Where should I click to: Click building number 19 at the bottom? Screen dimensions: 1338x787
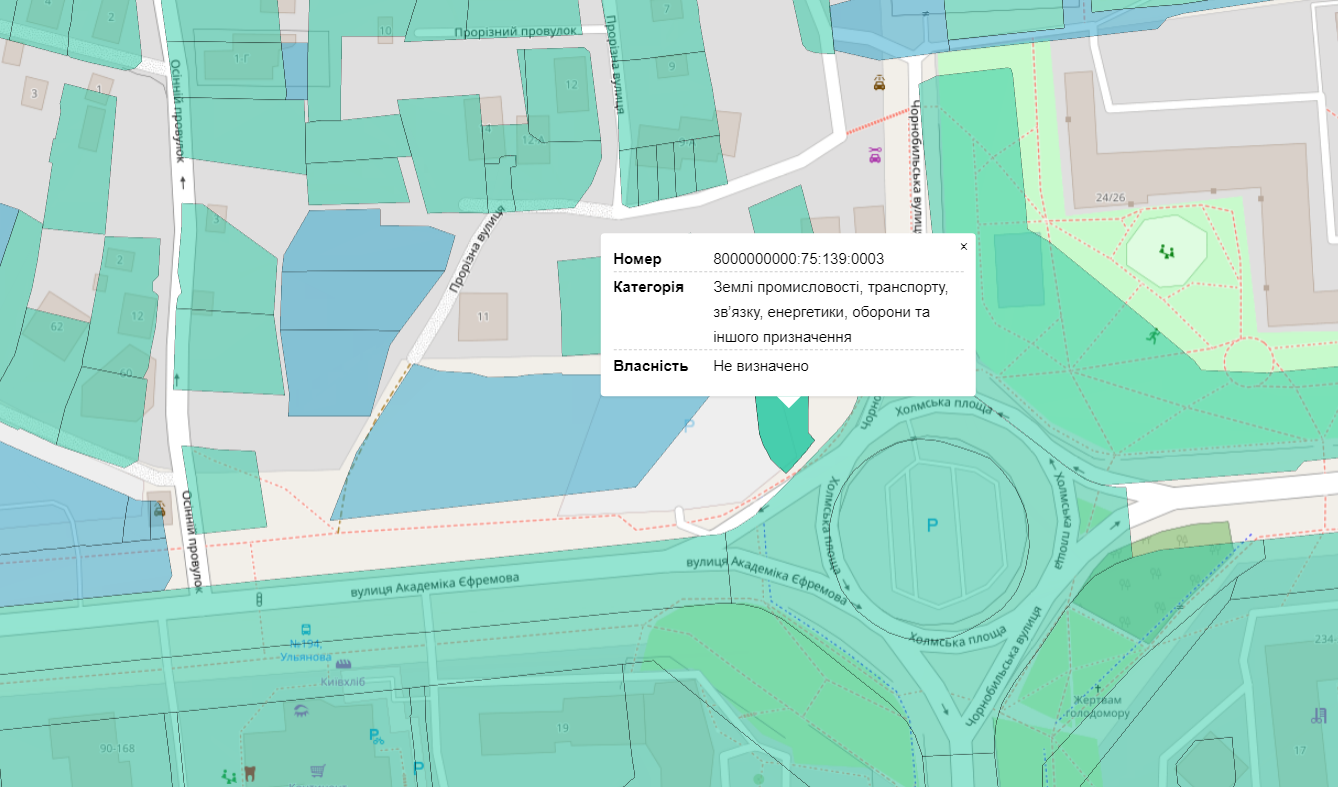click(x=562, y=728)
